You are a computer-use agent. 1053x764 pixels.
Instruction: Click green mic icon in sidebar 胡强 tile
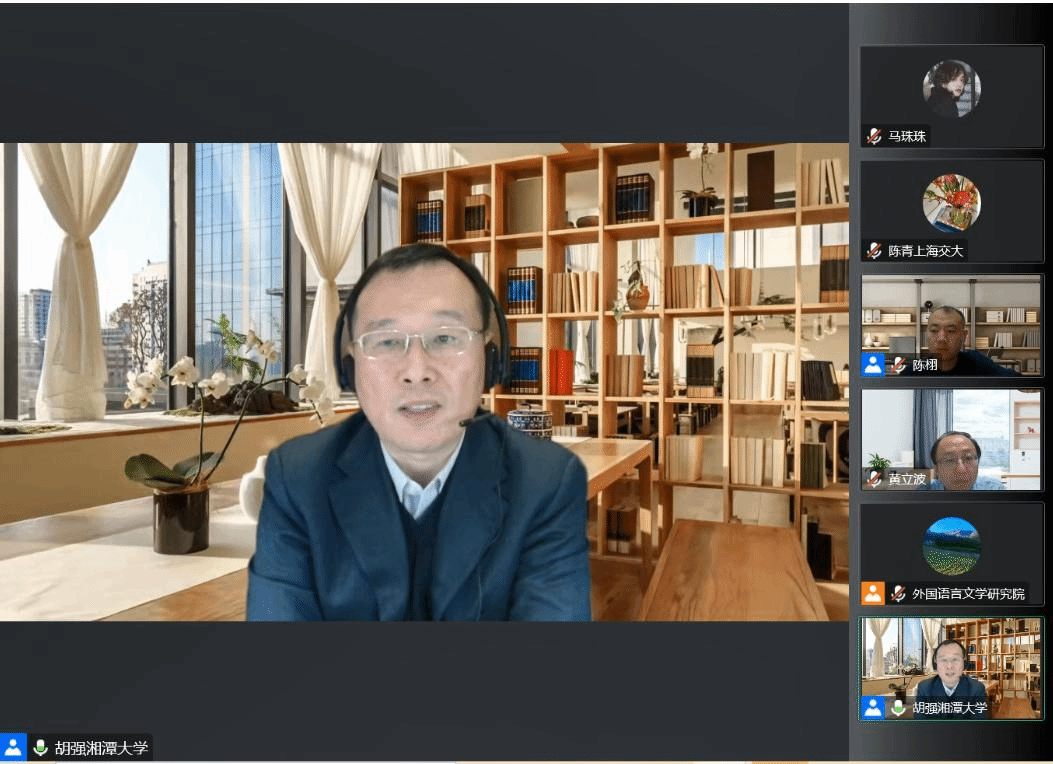899,707
